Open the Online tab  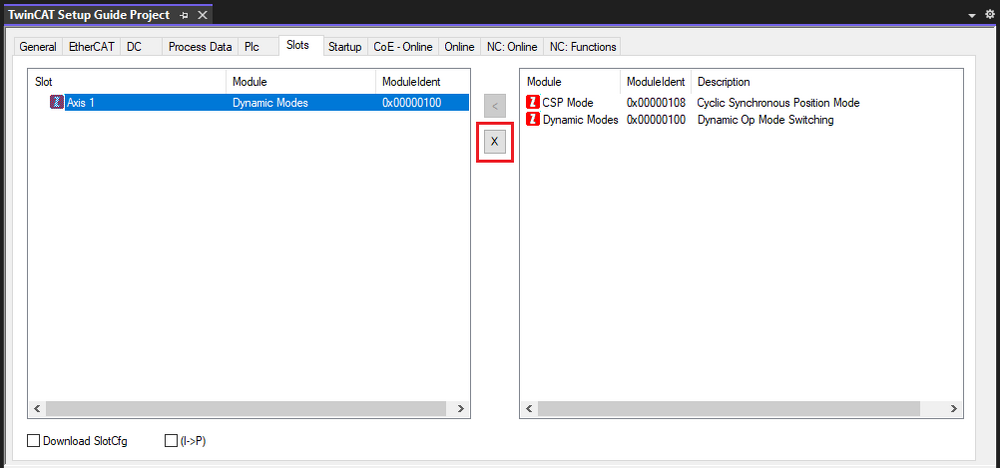coord(459,47)
